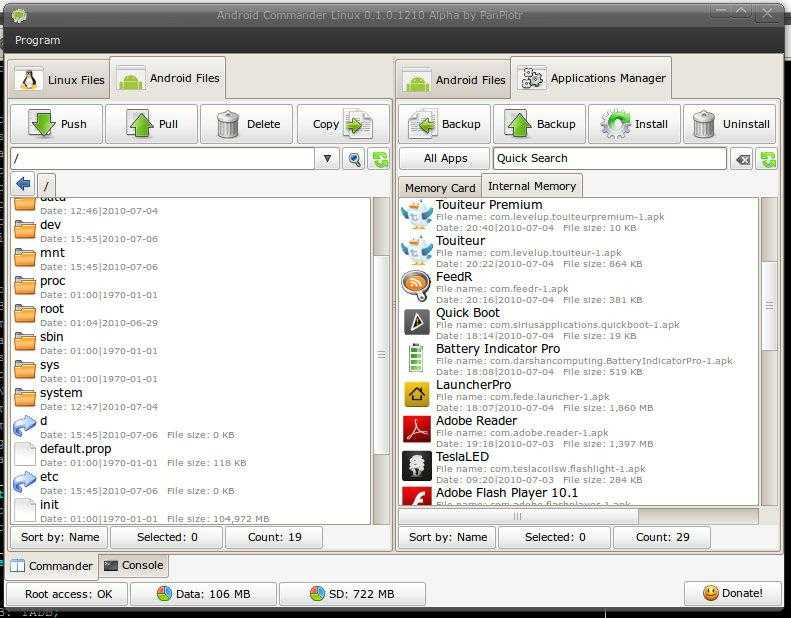The image size is (791, 618).
Task: Select the Touiteur app name text
Action: pos(460,241)
